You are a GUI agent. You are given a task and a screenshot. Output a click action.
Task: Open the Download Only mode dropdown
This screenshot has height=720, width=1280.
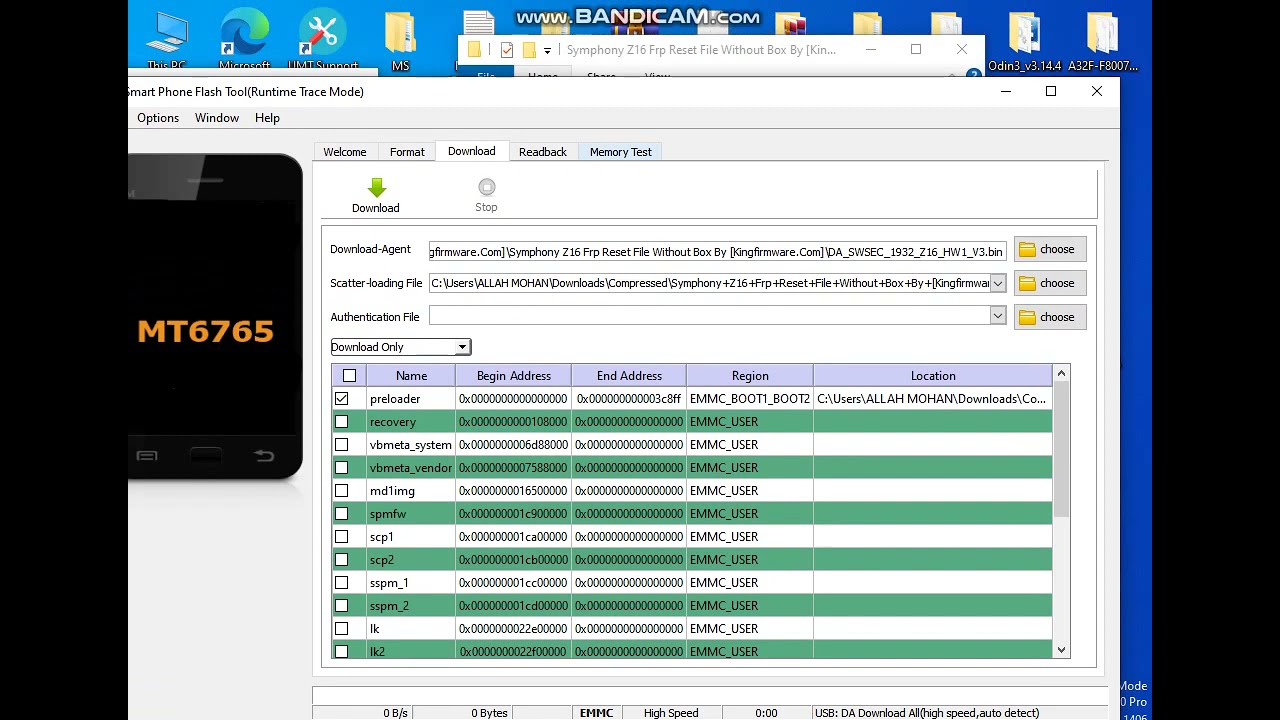(400, 347)
